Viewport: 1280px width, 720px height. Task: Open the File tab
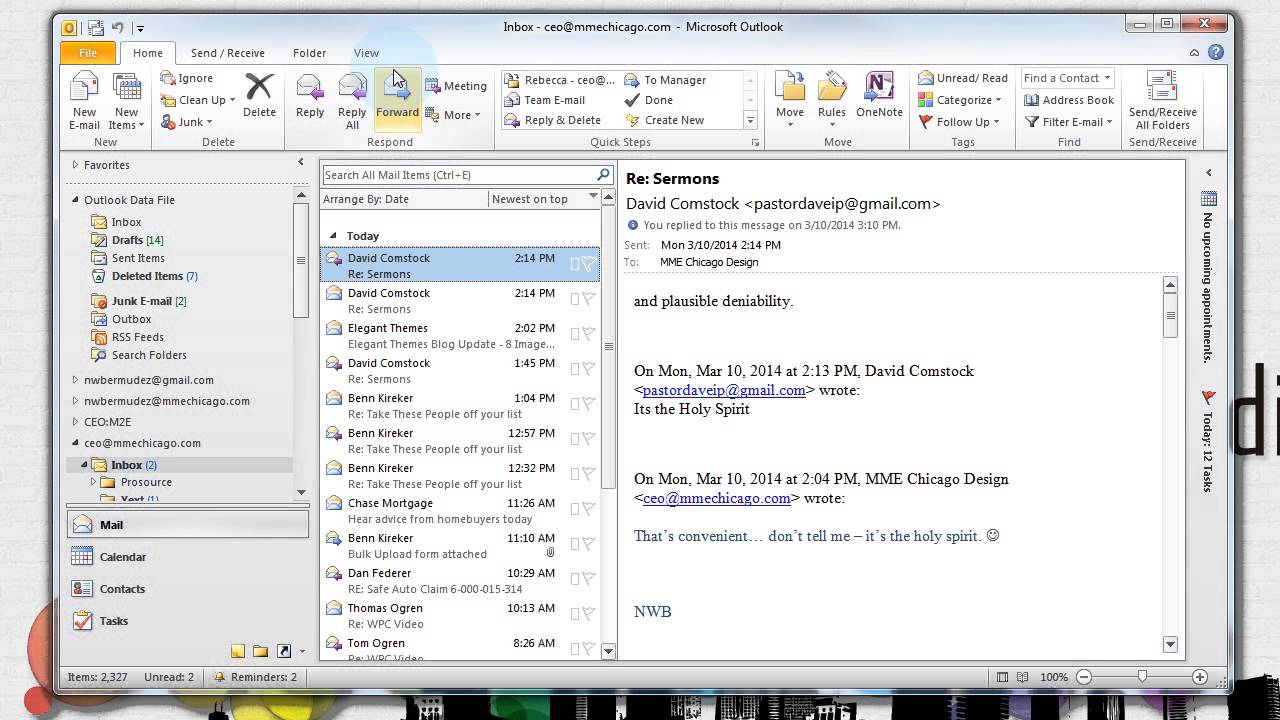coord(88,53)
